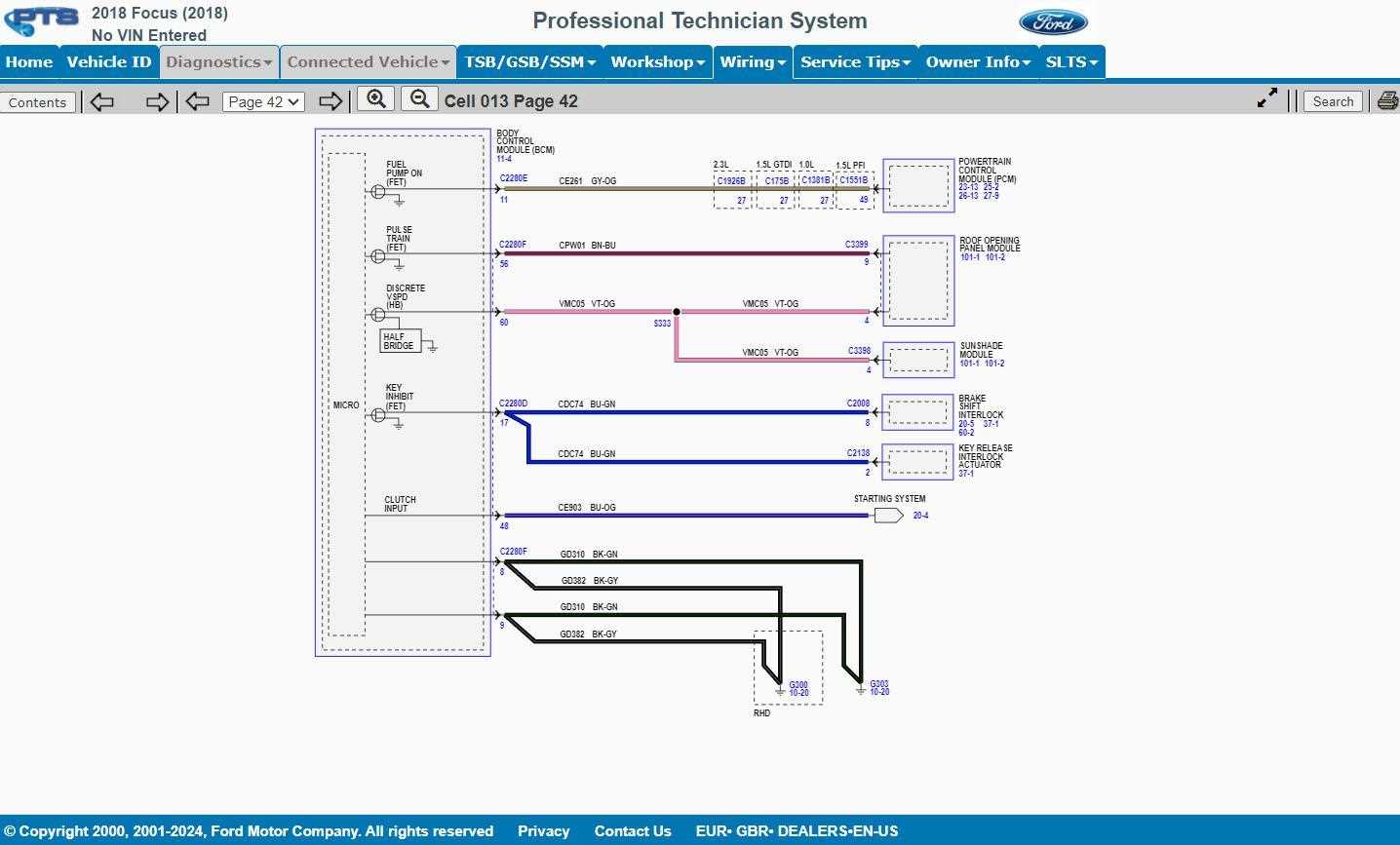Click the Roof Opening Panel Module box
Image resolution: width=1400 pixels, height=845 pixels.
918,281
